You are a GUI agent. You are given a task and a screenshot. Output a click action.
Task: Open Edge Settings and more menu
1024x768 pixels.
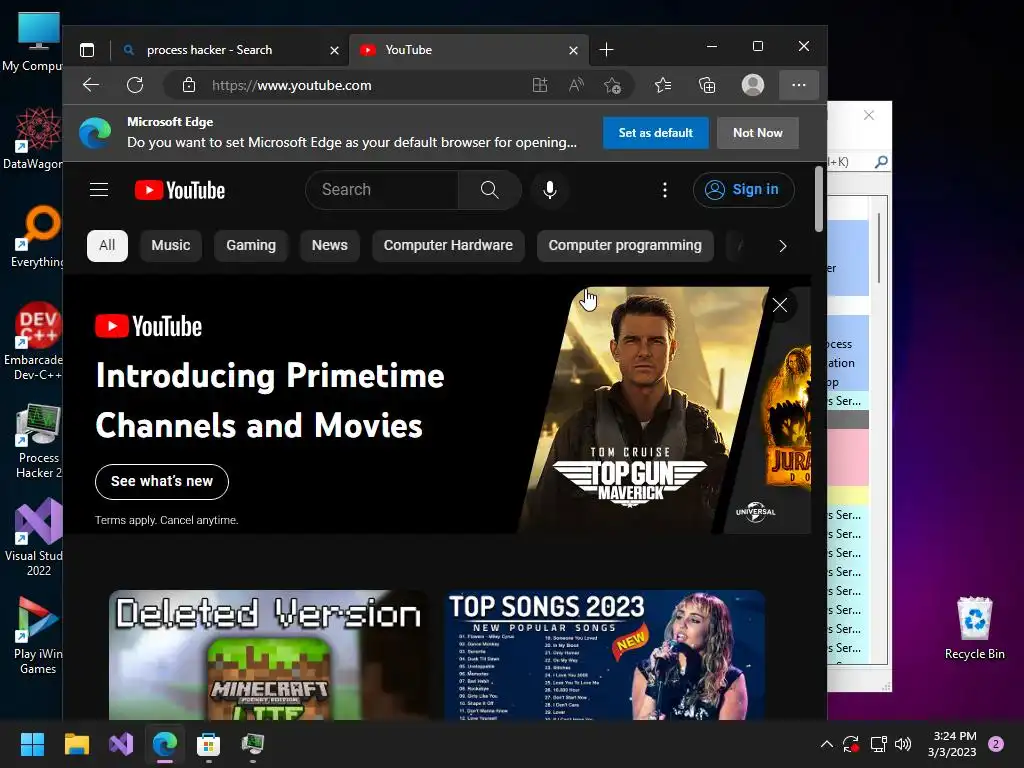[799, 85]
